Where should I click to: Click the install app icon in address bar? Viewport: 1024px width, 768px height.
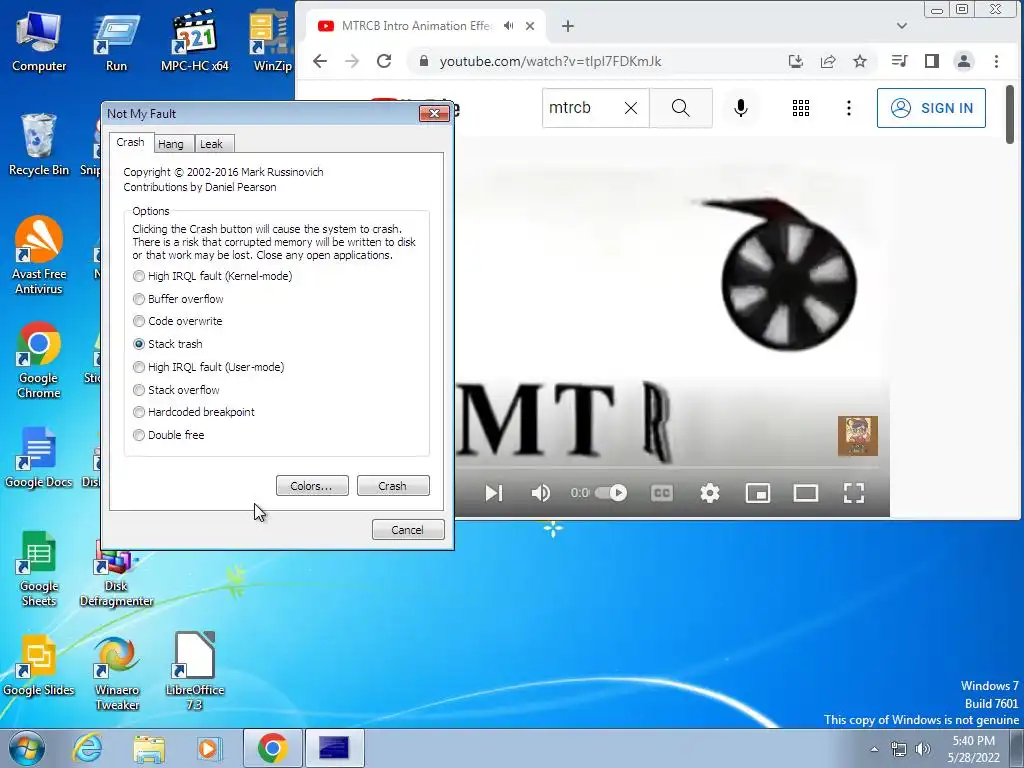(795, 61)
